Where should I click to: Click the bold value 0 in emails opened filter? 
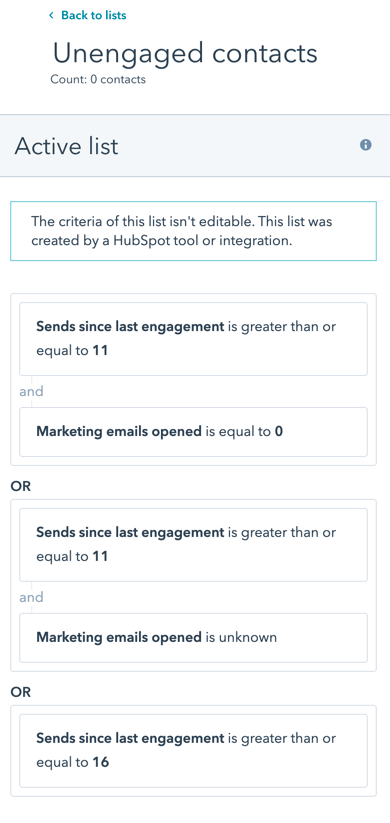pyautogui.click(x=279, y=432)
